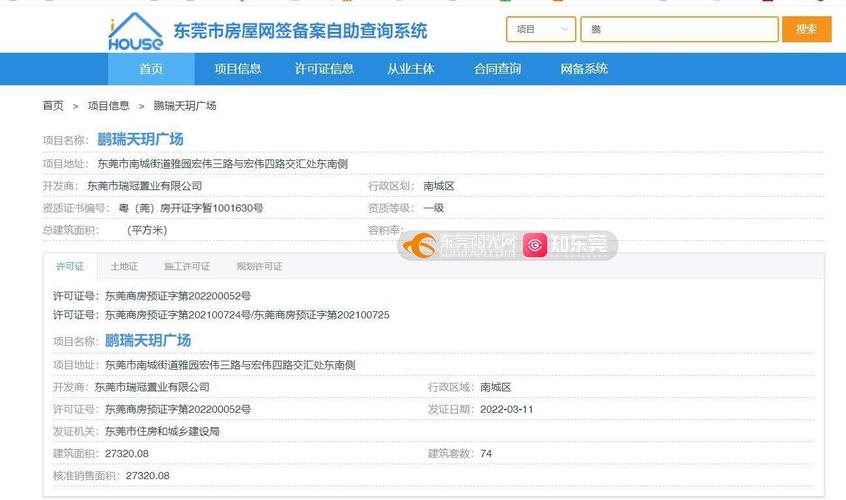The height and width of the screenshot is (500, 846).
Task: Select the 许可证 tab
Action: coord(70,266)
